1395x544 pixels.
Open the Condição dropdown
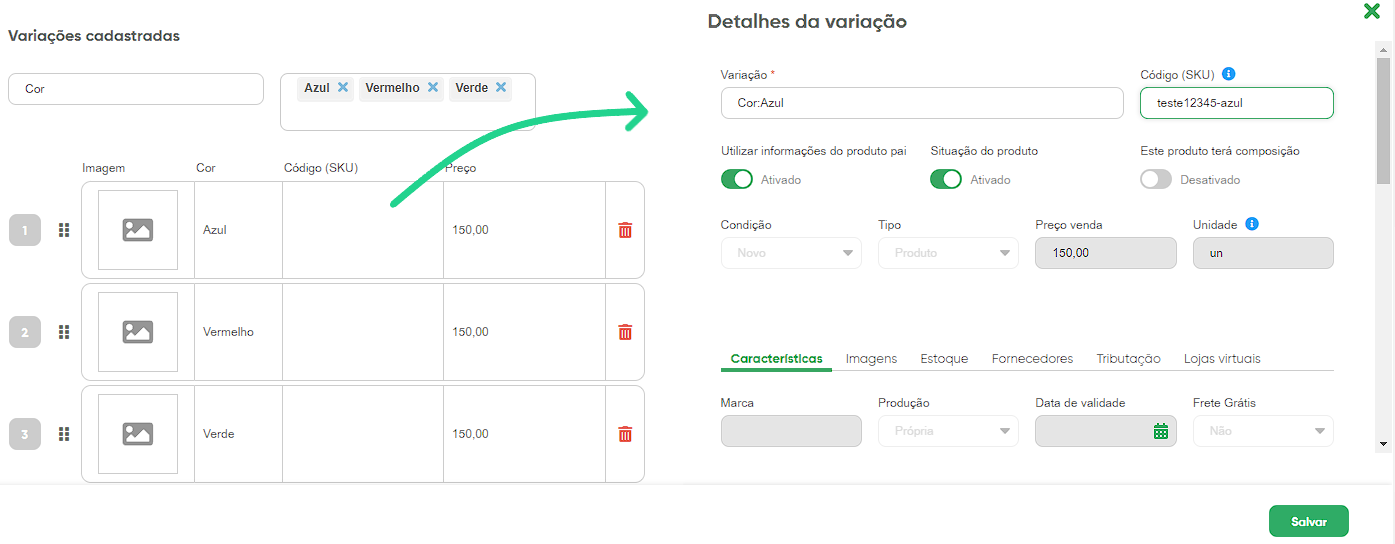pos(790,253)
